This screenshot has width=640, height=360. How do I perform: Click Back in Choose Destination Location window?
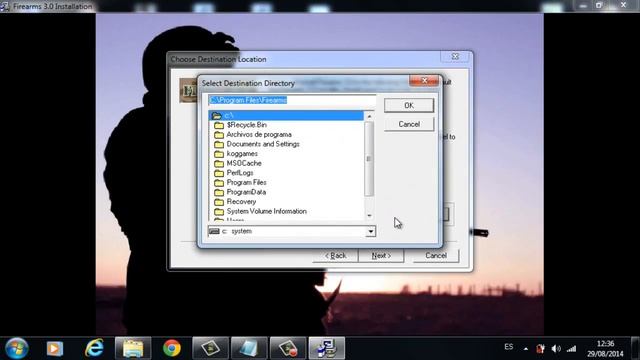(336, 256)
